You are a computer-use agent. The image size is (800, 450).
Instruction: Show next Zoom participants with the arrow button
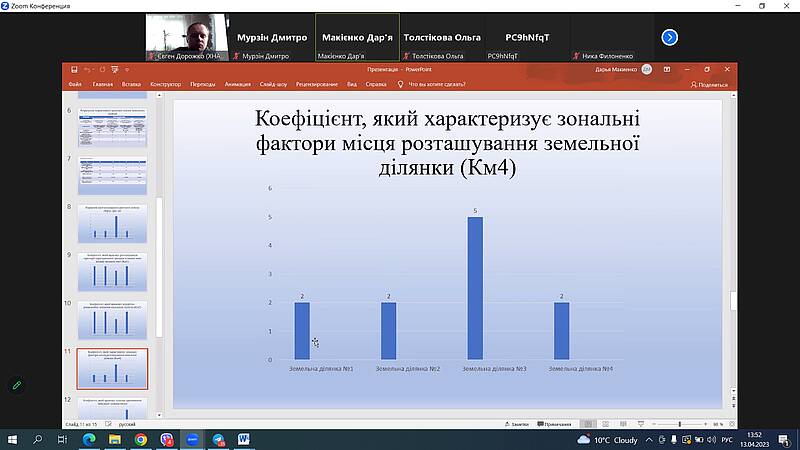point(670,38)
